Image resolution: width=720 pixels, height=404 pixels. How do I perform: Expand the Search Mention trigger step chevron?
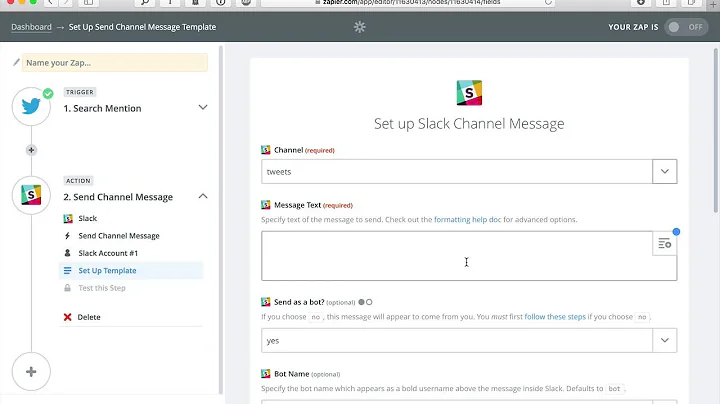(x=202, y=107)
